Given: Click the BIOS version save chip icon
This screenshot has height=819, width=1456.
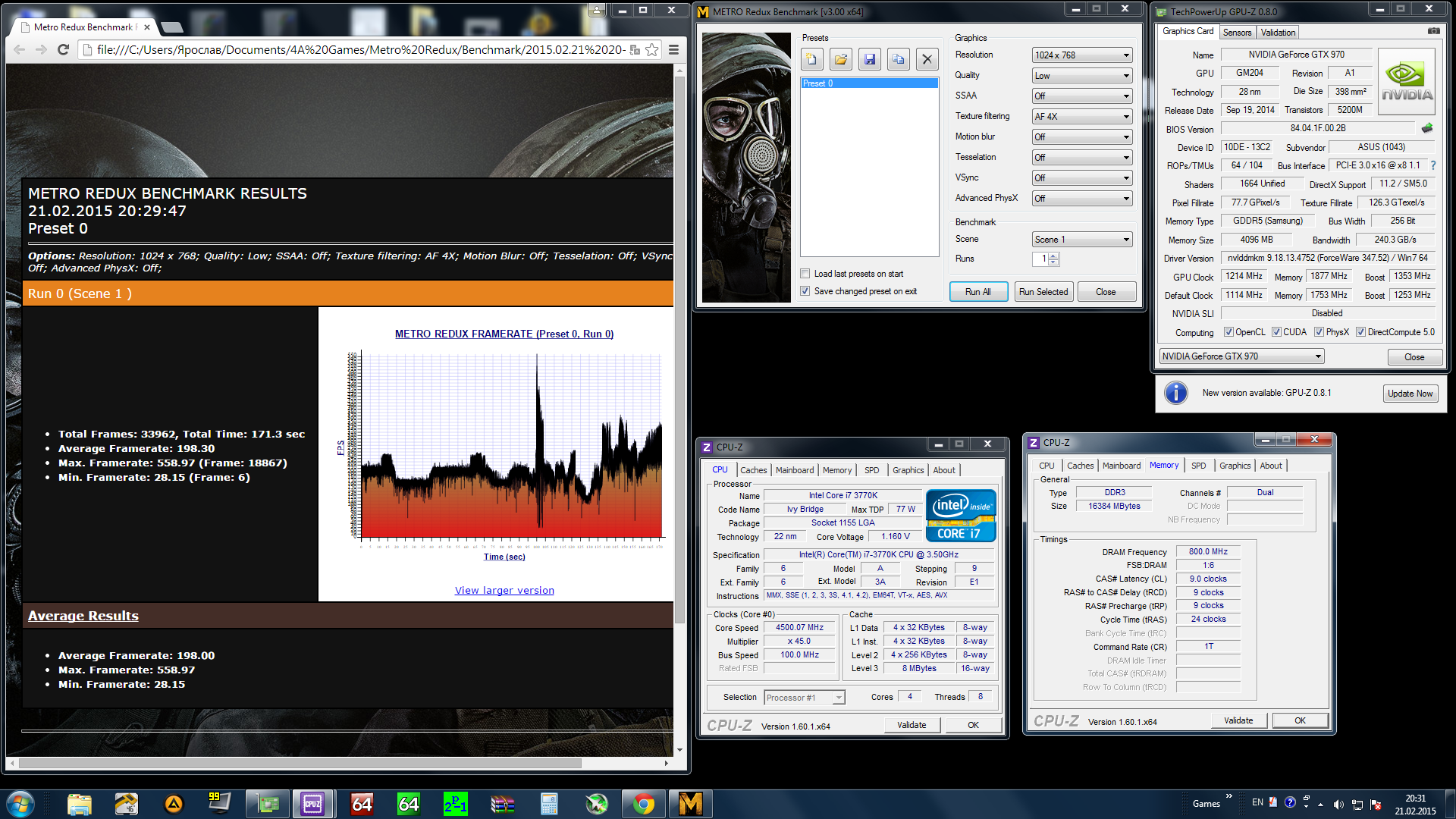Looking at the screenshot, I should tap(1427, 128).
